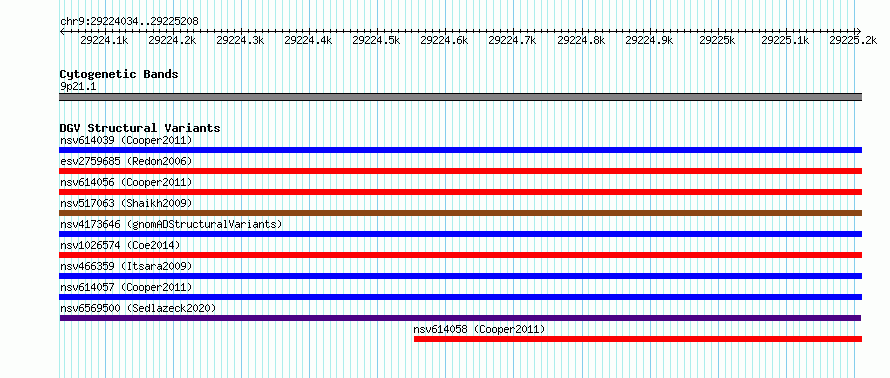Select the gray 9p21.1 cytogenetic band bar
This screenshot has height=378, width=890.
pyautogui.click(x=460, y=97)
